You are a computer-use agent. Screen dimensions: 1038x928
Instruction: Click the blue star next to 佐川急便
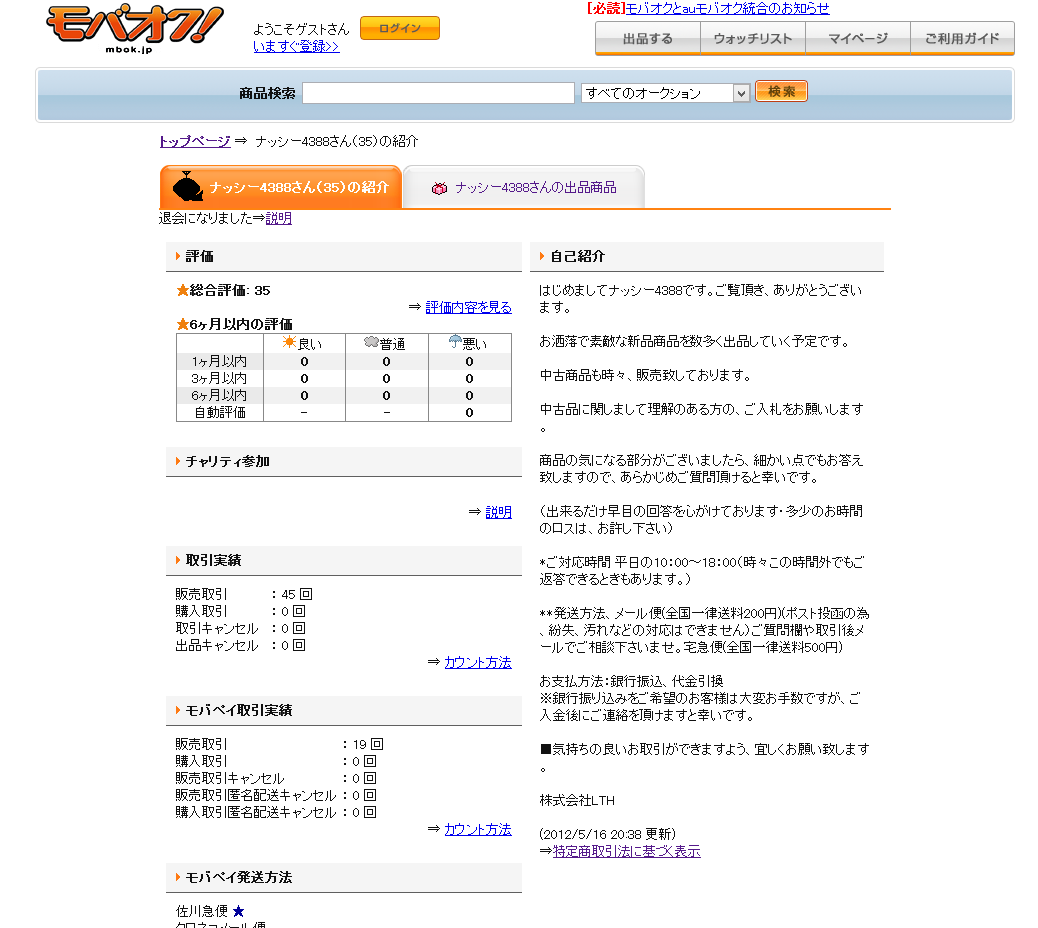pyautogui.click(x=238, y=911)
